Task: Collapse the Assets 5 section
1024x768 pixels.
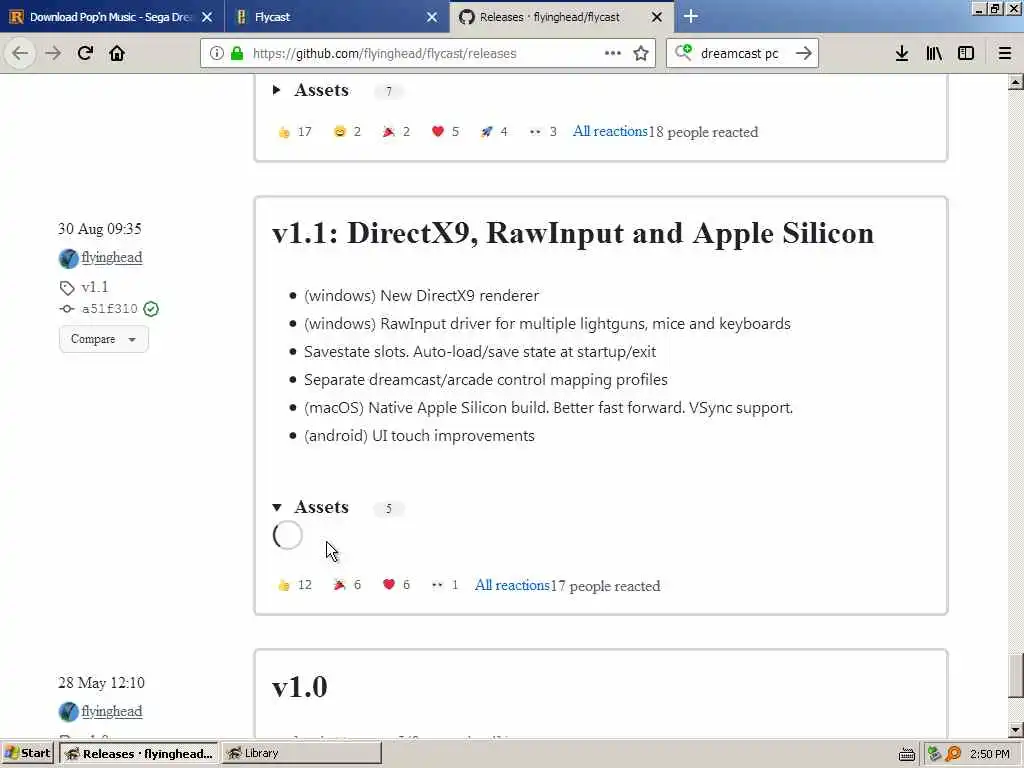Action: (311, 507)
